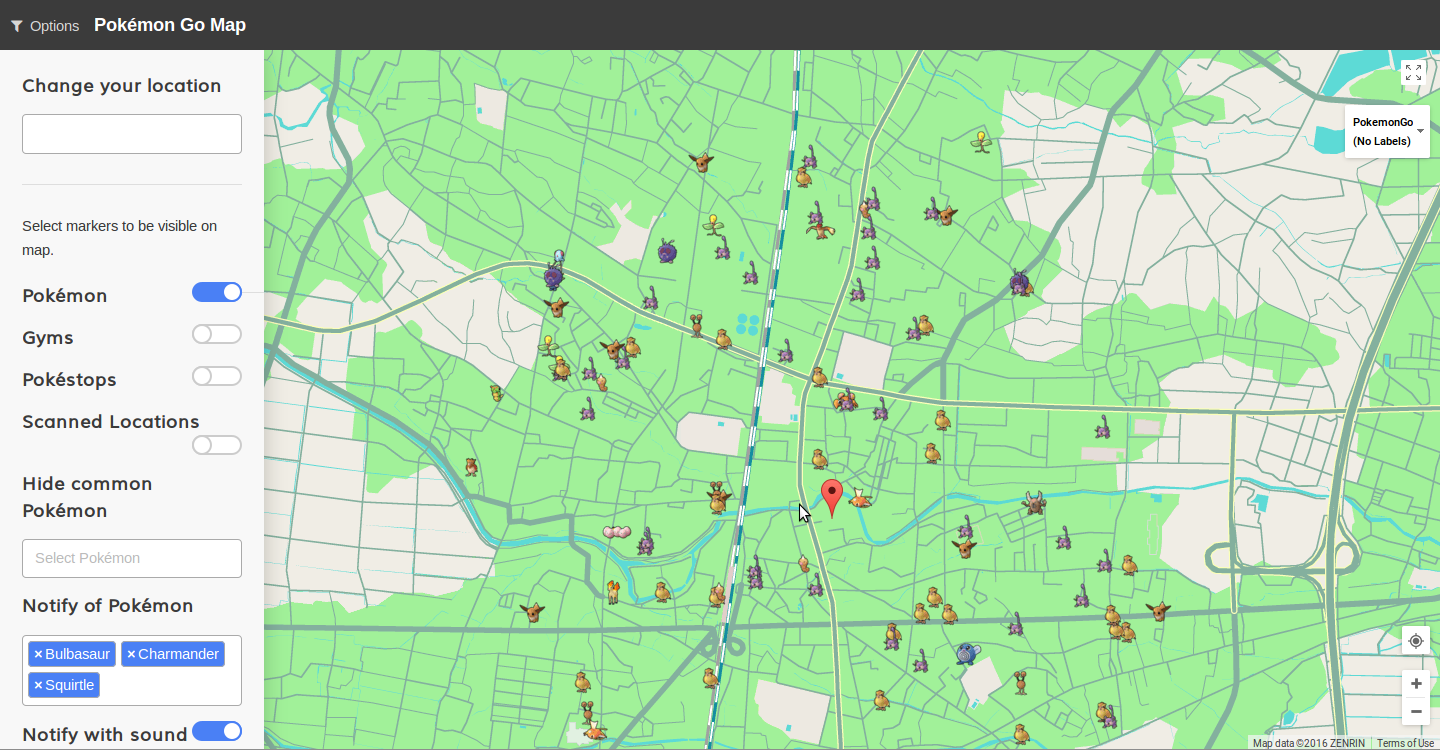Toggle fullscreen map view

point(1413,72)
